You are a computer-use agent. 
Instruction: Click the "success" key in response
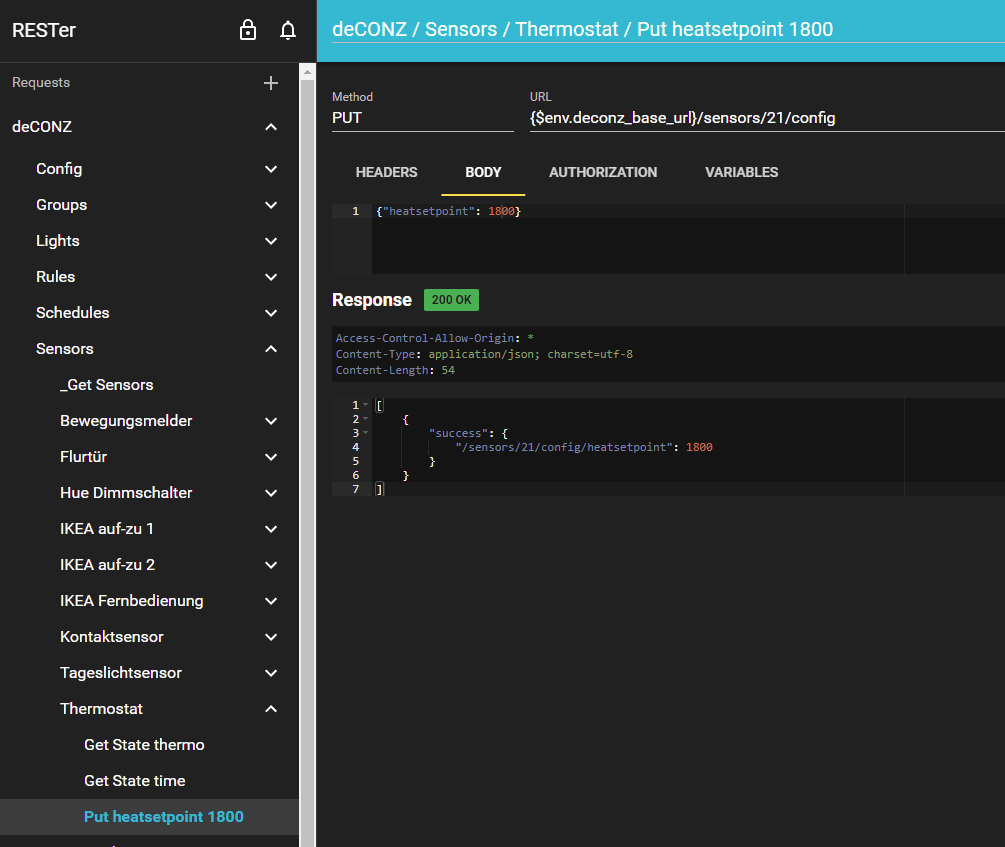(458, 433)
